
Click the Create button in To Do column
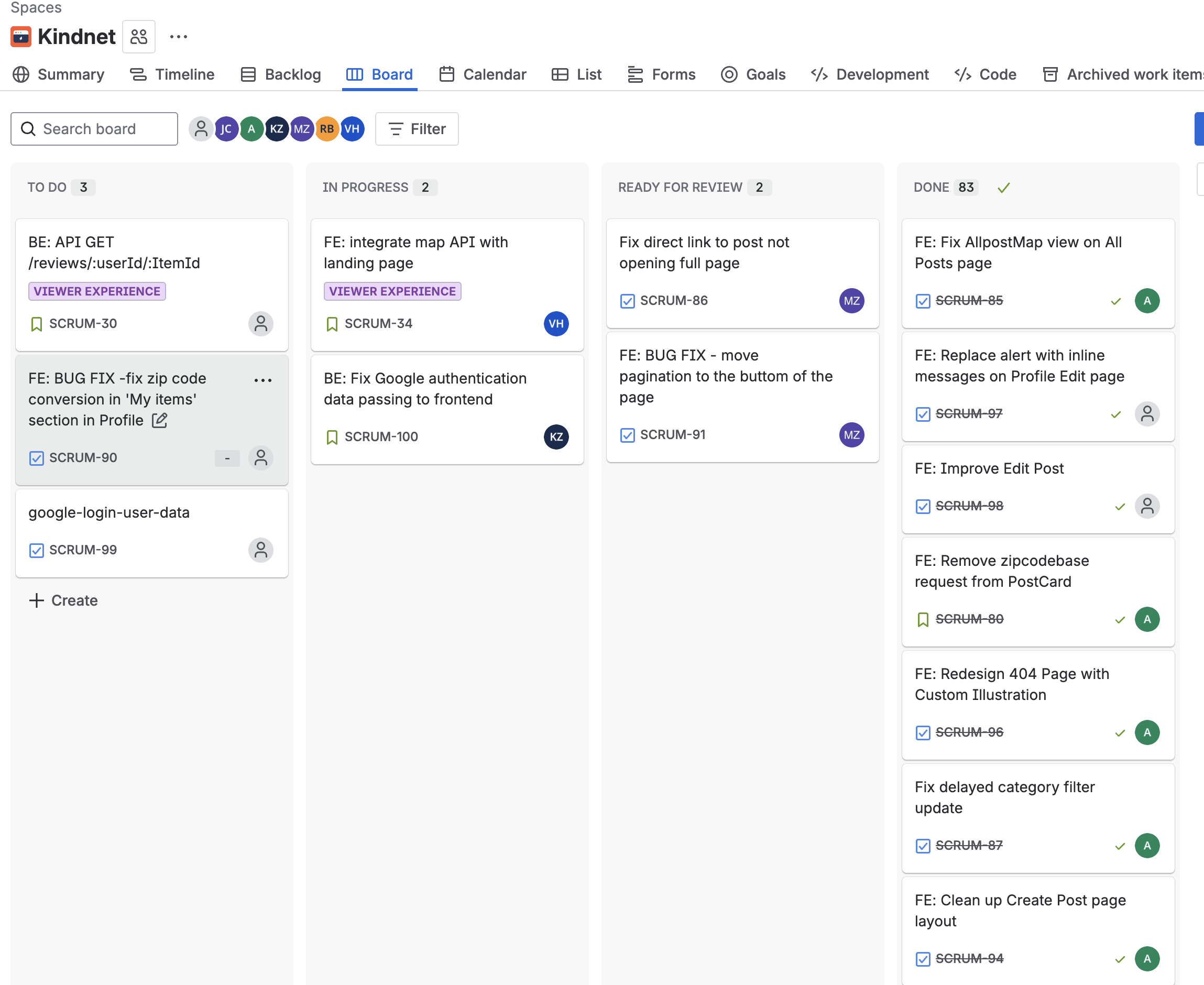pyautogui.click(x=63, y=600)
